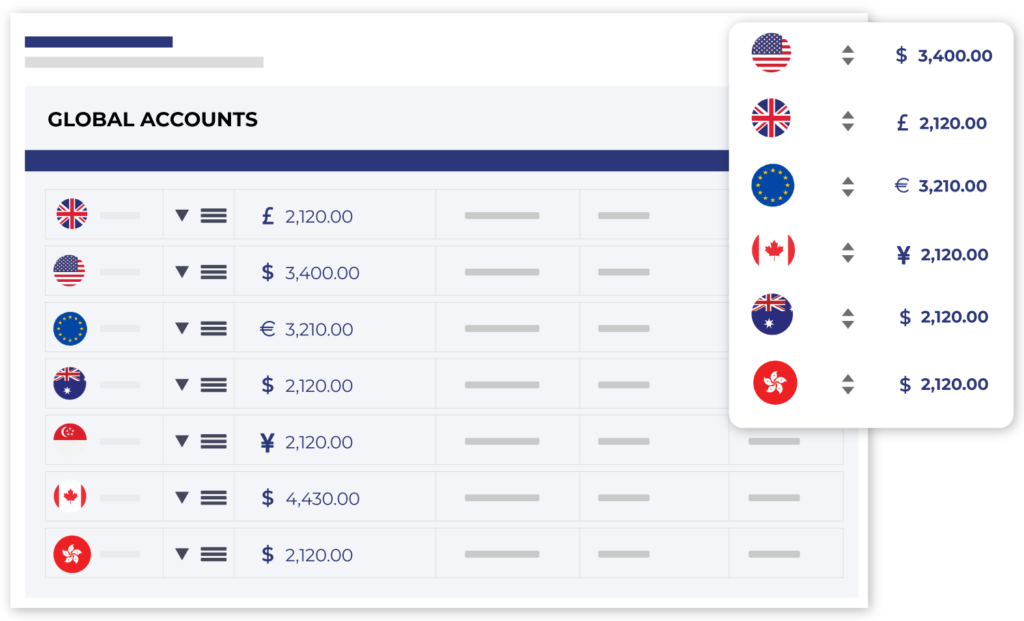Viewport: 1024px width, 621px height.
Task: Click the sort stepper beside $ 3,400.00 in the card
Action: (848, 55)
